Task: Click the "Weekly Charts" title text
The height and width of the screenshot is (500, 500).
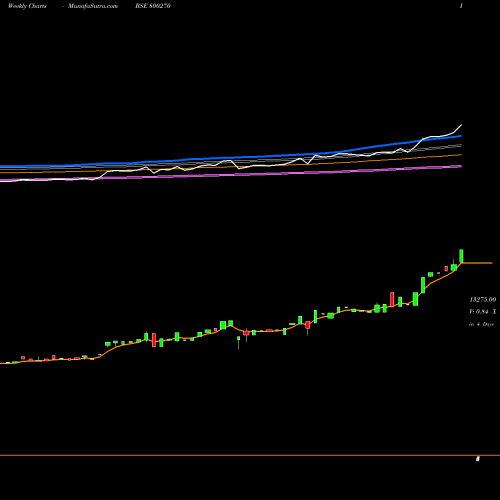Action: click(x=27, y=6)
